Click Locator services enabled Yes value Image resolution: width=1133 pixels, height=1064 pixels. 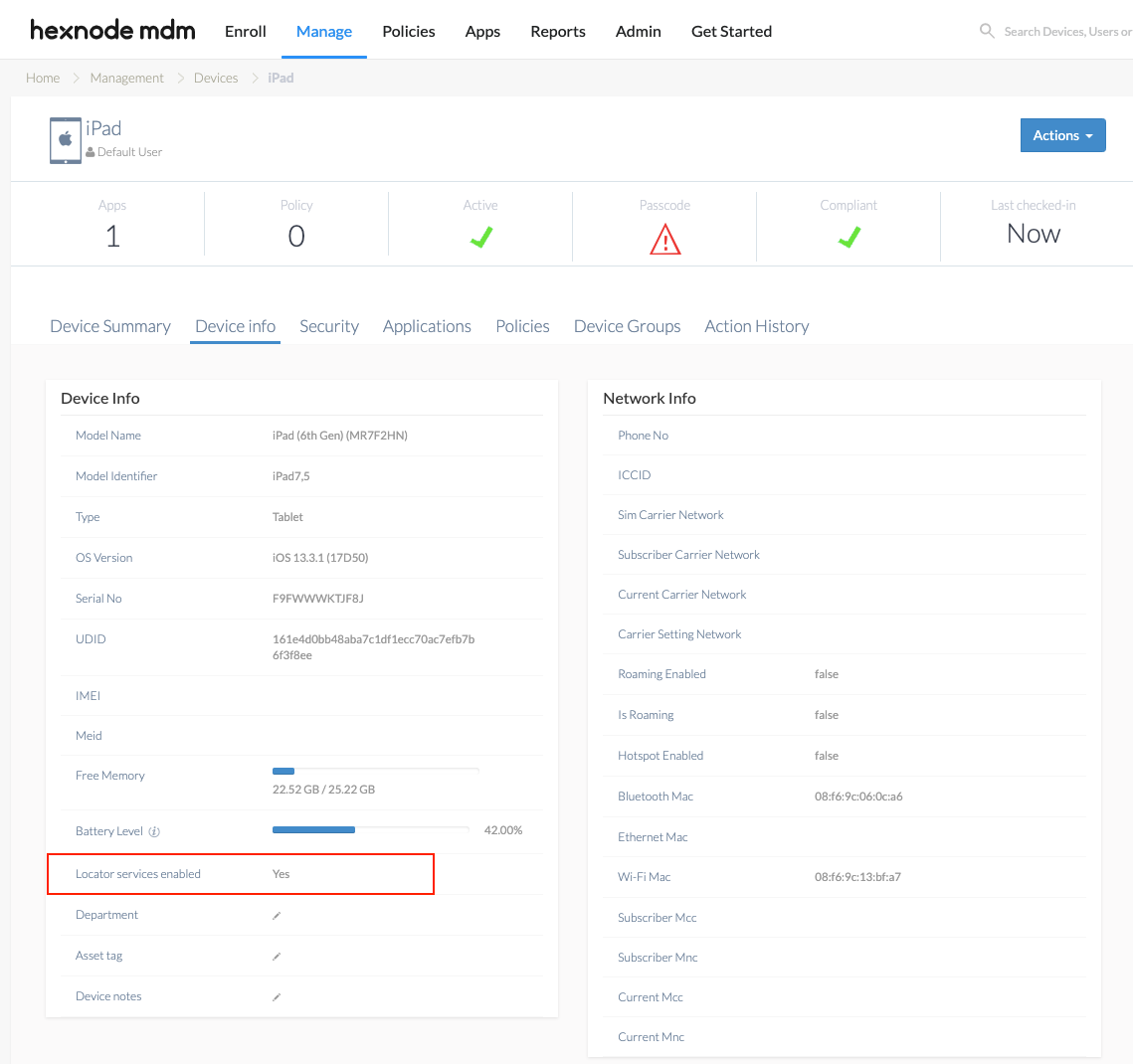coord(282,874)
